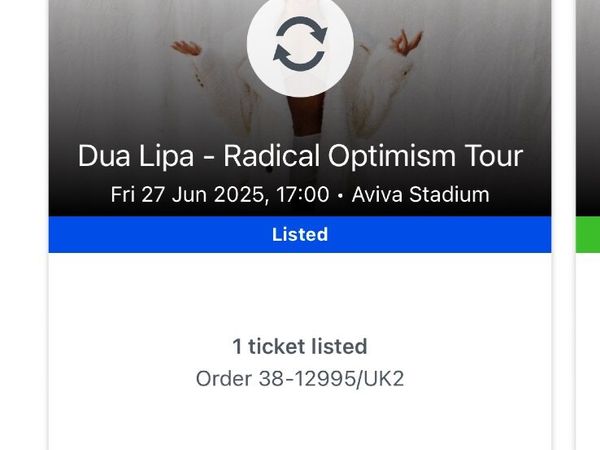Tap the Order 38-12995/UK2 reference
The image size is (600, 450).
click(x=300, y=379)
